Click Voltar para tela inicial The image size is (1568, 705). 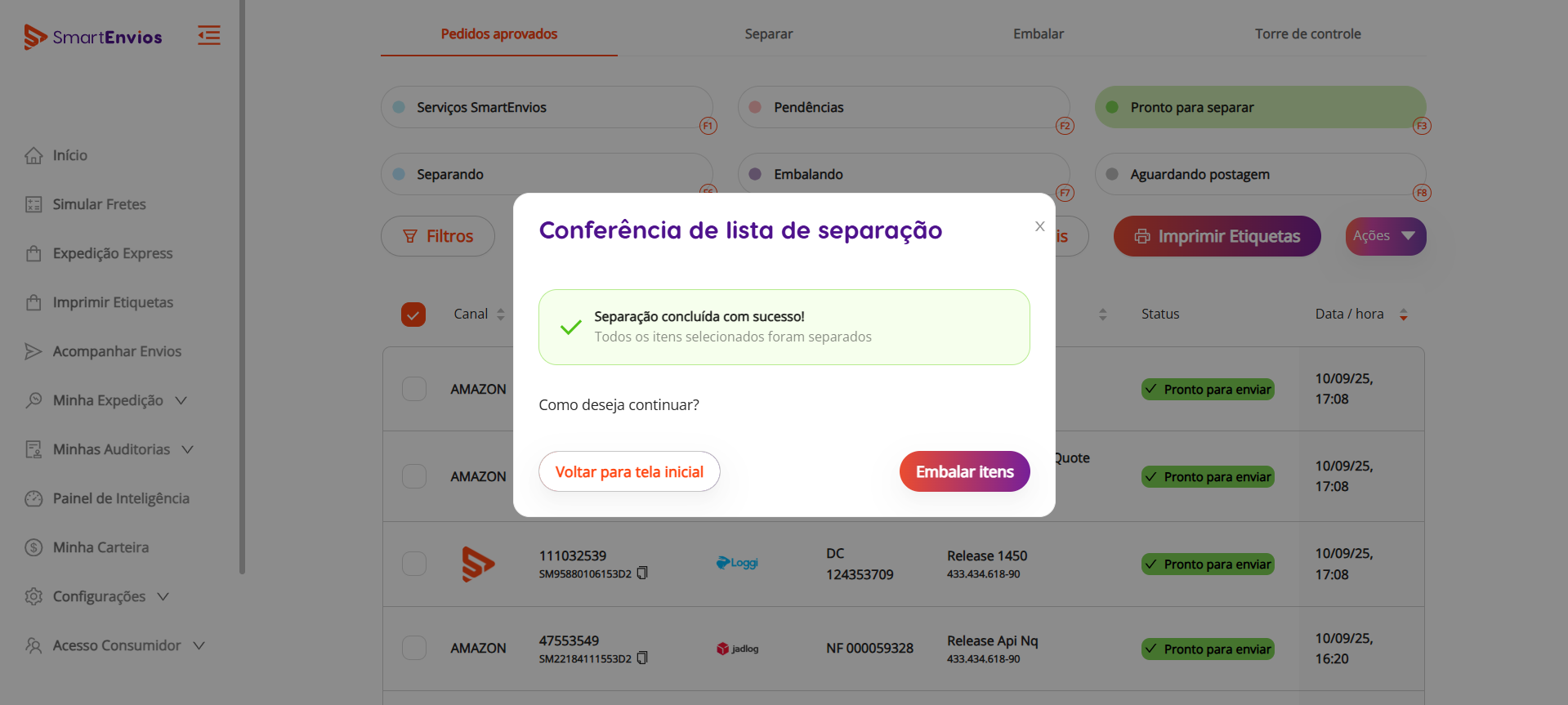tap(629, 471)
